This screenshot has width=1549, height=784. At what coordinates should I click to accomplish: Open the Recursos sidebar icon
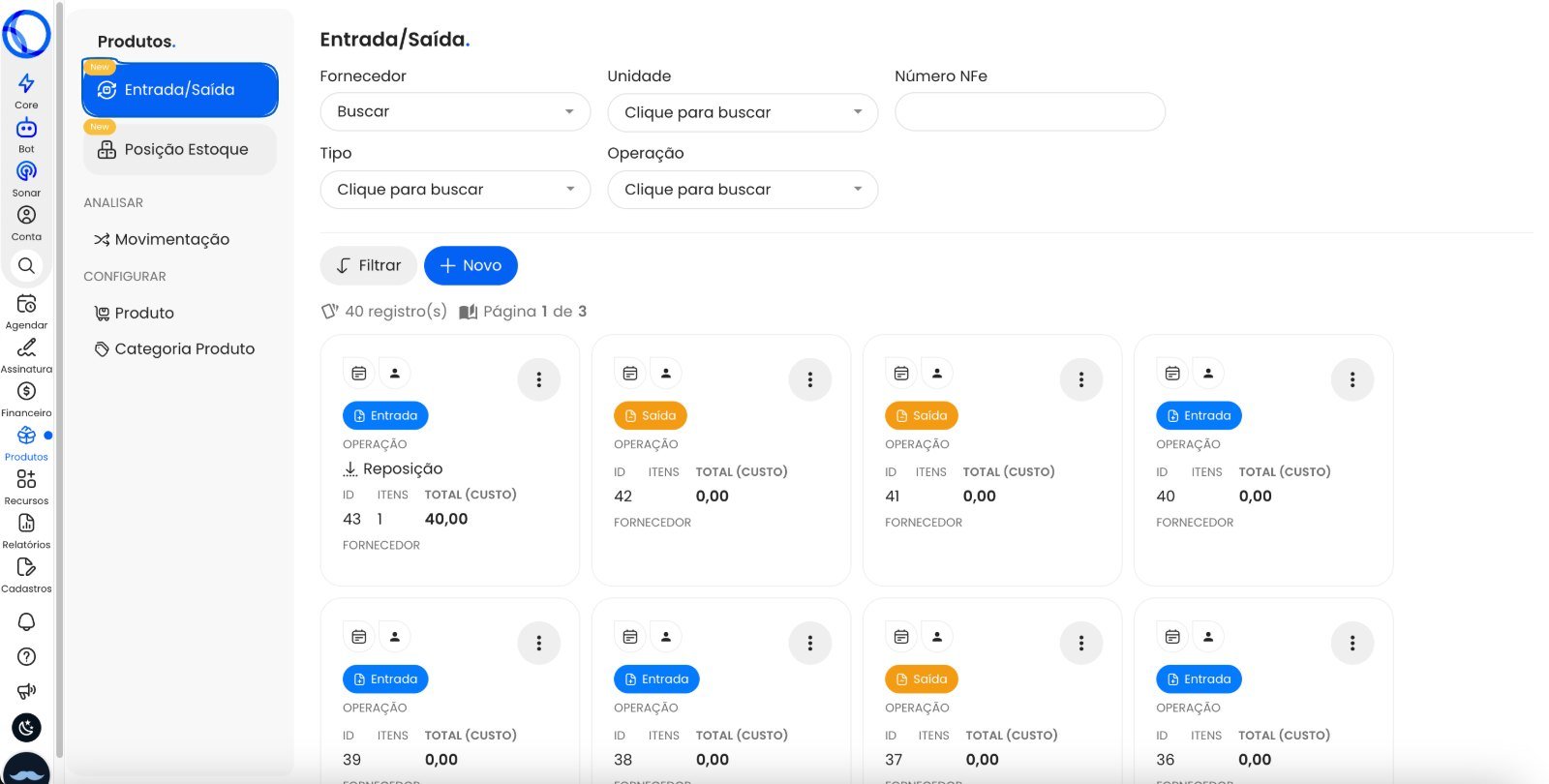pyautogui.click(x=26, y=479)
